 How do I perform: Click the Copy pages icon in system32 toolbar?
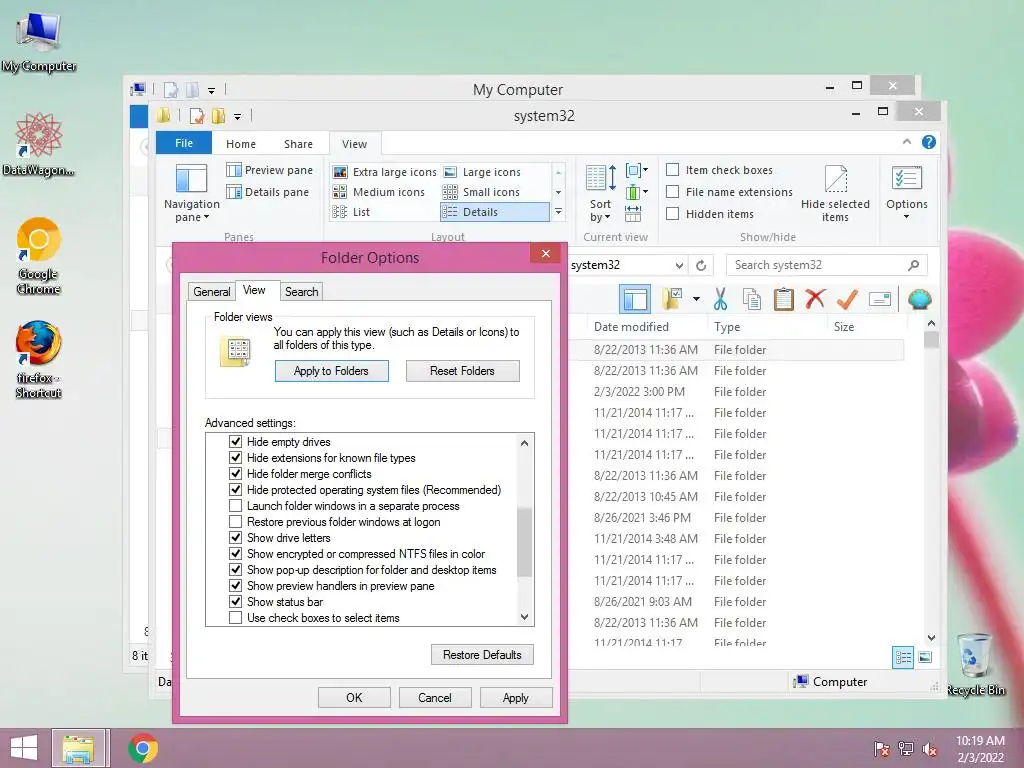click(752, 299)
